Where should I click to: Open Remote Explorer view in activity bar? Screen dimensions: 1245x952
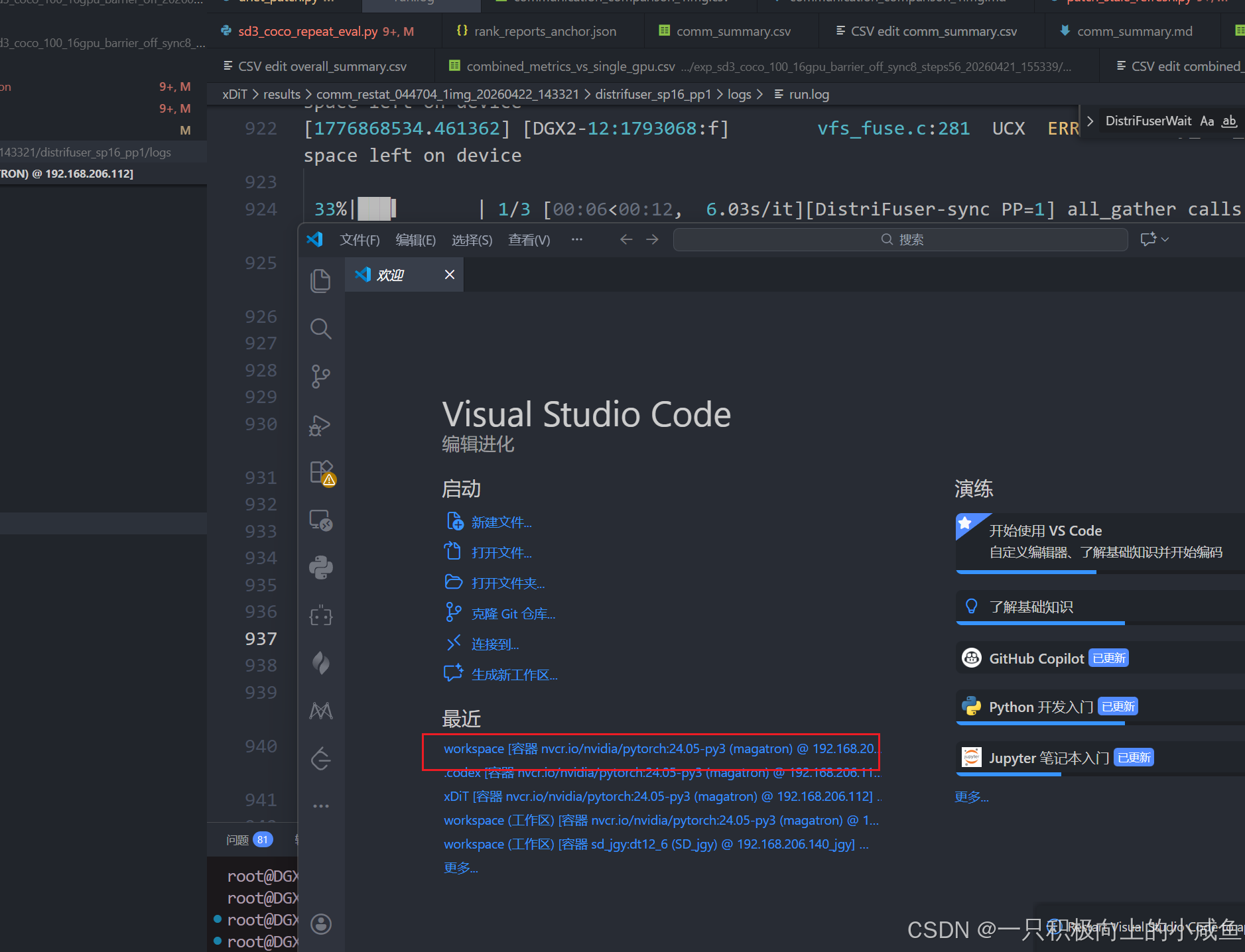click(321, 520)
